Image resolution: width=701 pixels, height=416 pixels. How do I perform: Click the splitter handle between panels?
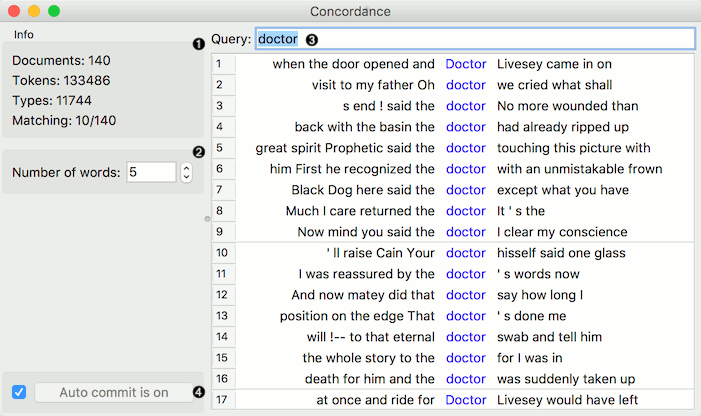point(207,217)
